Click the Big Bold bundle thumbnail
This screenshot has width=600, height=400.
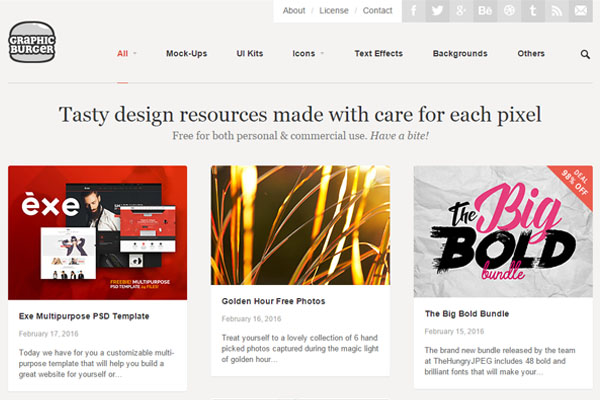[503, 232]
